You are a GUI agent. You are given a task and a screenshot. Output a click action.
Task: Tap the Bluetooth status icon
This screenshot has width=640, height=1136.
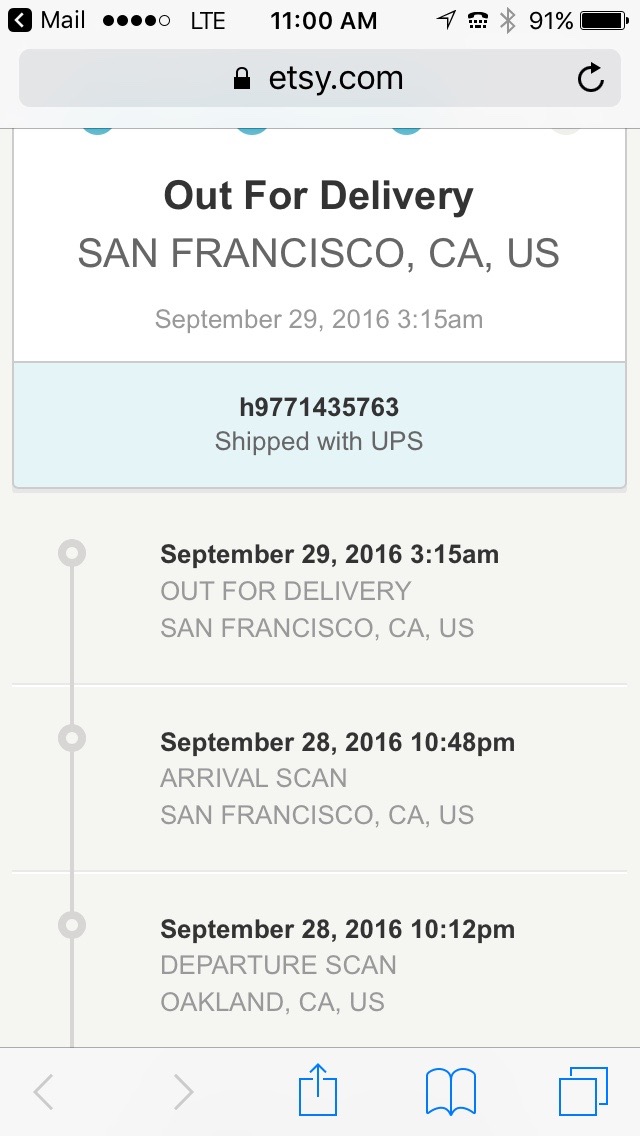pyautogui.click(x=508, y=20)
